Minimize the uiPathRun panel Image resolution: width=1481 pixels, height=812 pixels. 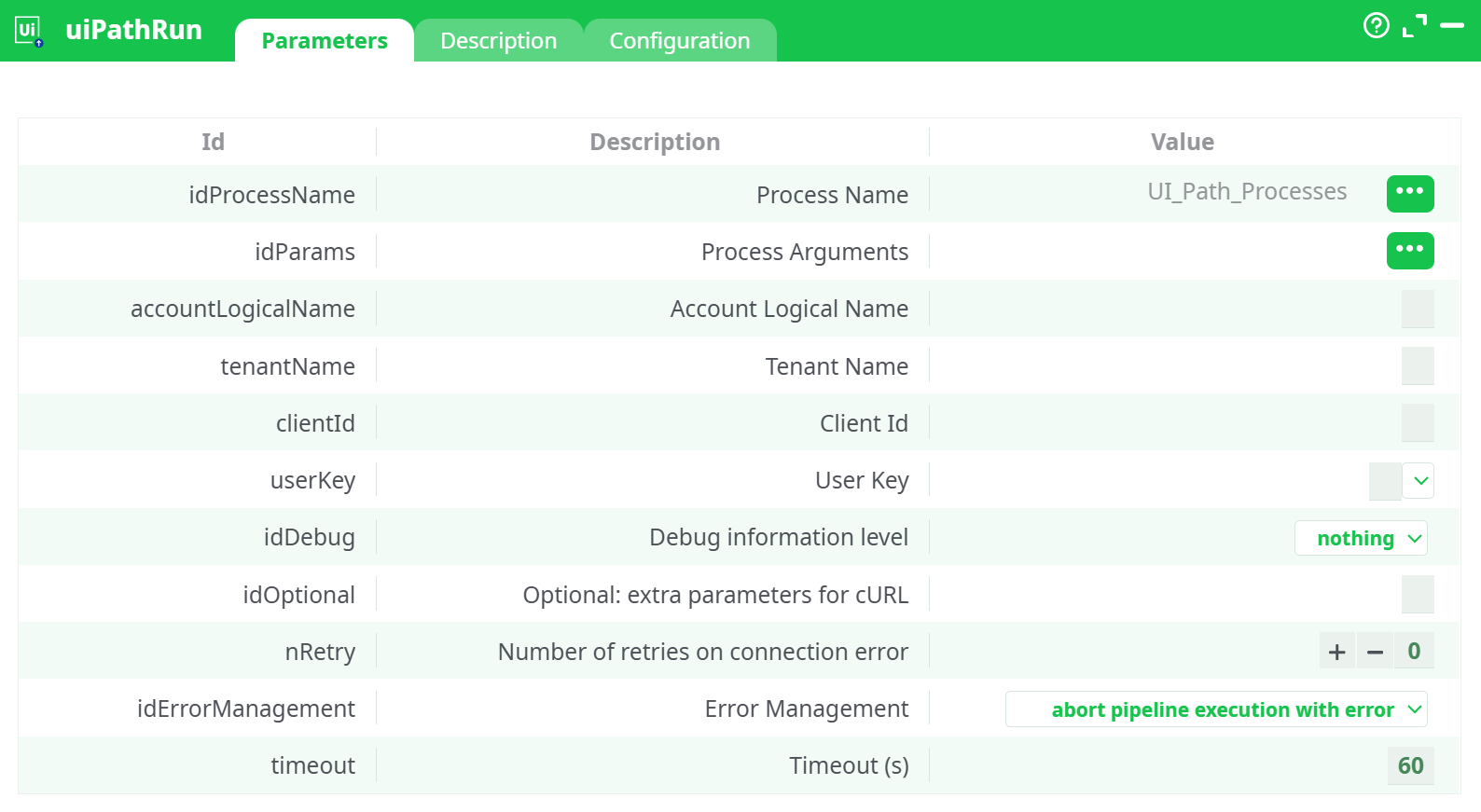click(x=1452, y=25)
